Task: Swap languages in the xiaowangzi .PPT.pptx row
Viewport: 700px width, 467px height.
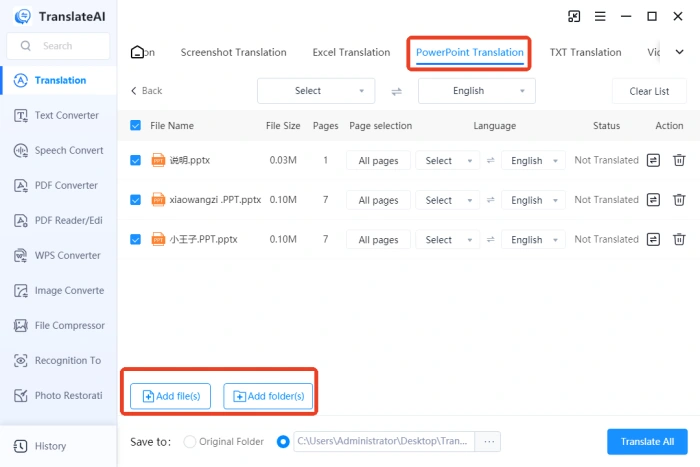Action: pos(490,200)
